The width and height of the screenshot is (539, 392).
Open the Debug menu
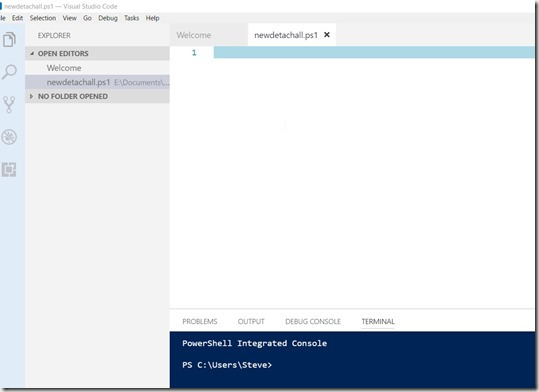108,18
